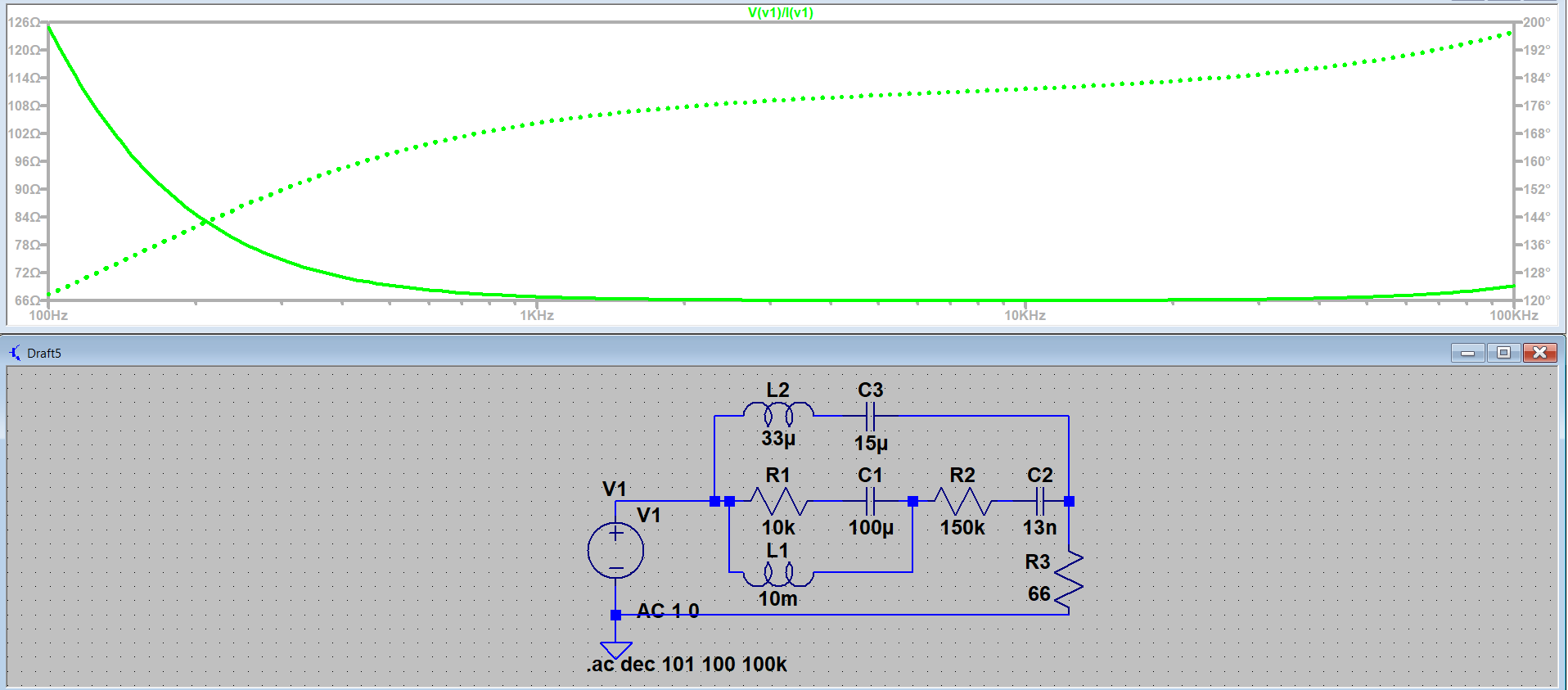This screenshot has height=690, width=1568.
Task: Click the 150k value of R2
Action: (x=962, y=528)
